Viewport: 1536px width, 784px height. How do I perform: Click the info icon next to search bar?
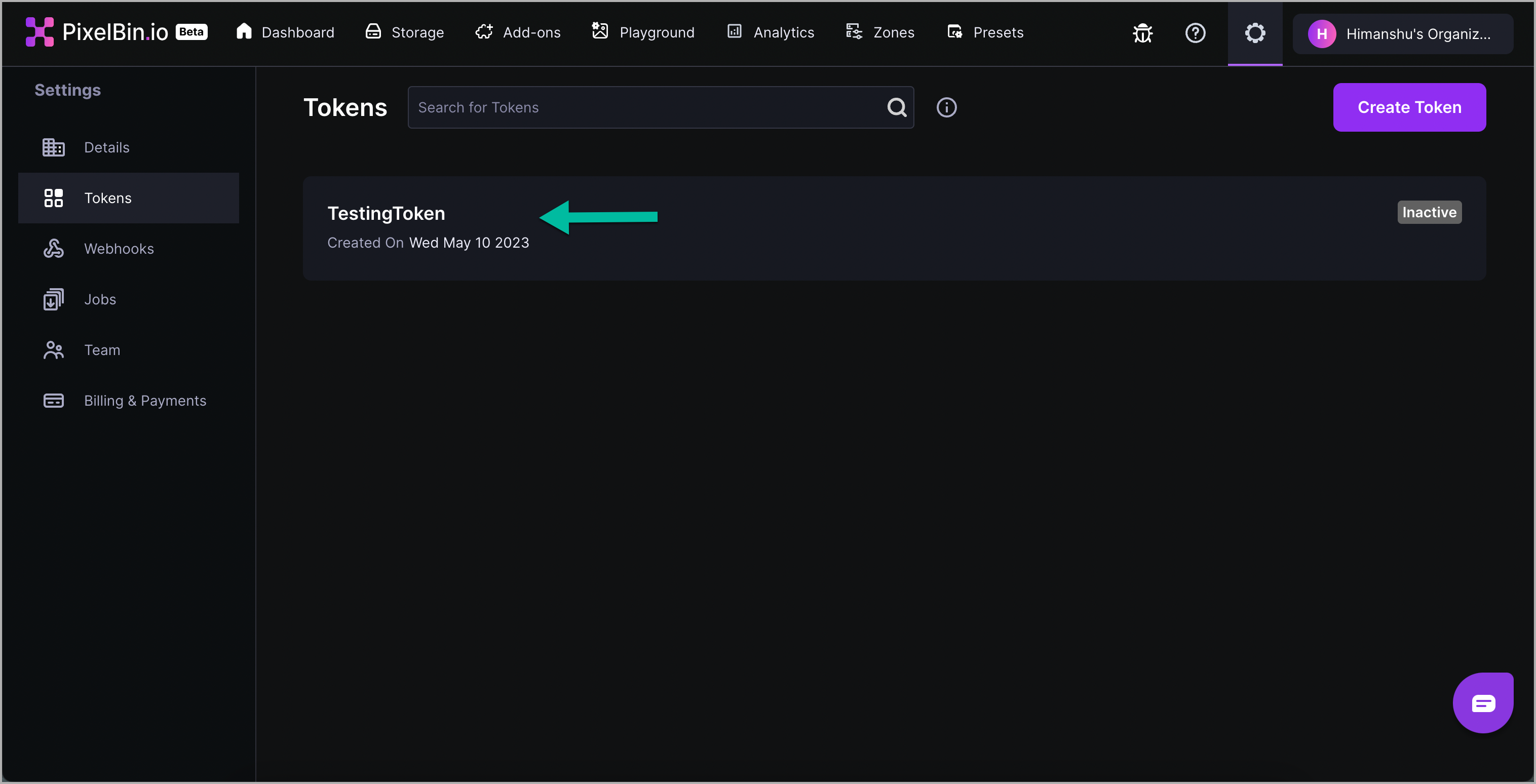[x=946, y=107]
